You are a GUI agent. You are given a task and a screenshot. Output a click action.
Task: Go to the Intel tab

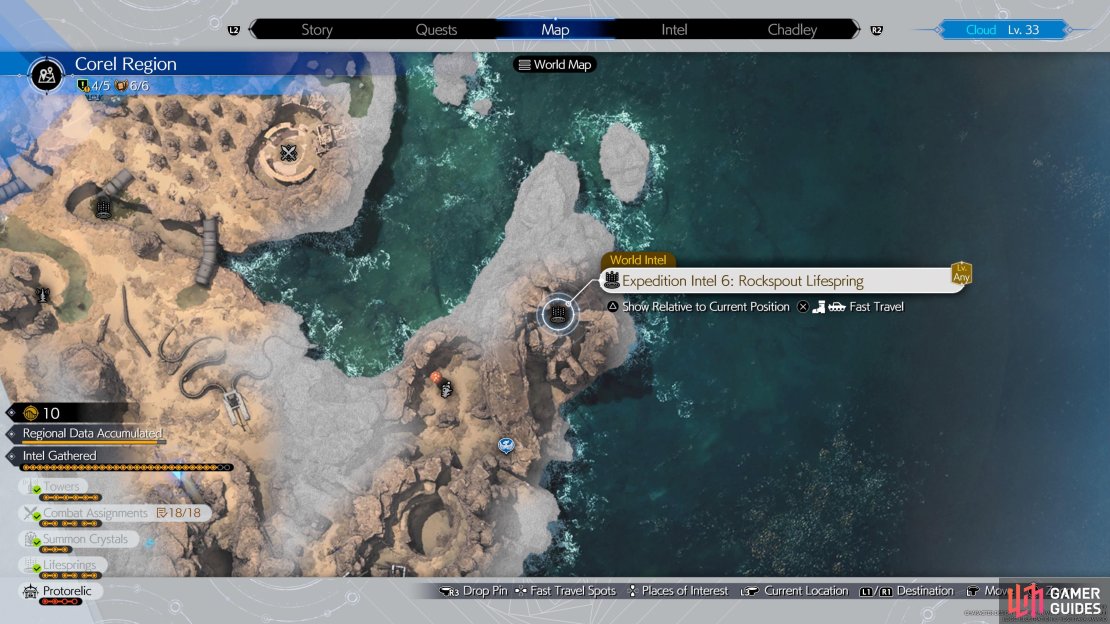(x=674, y=30)
